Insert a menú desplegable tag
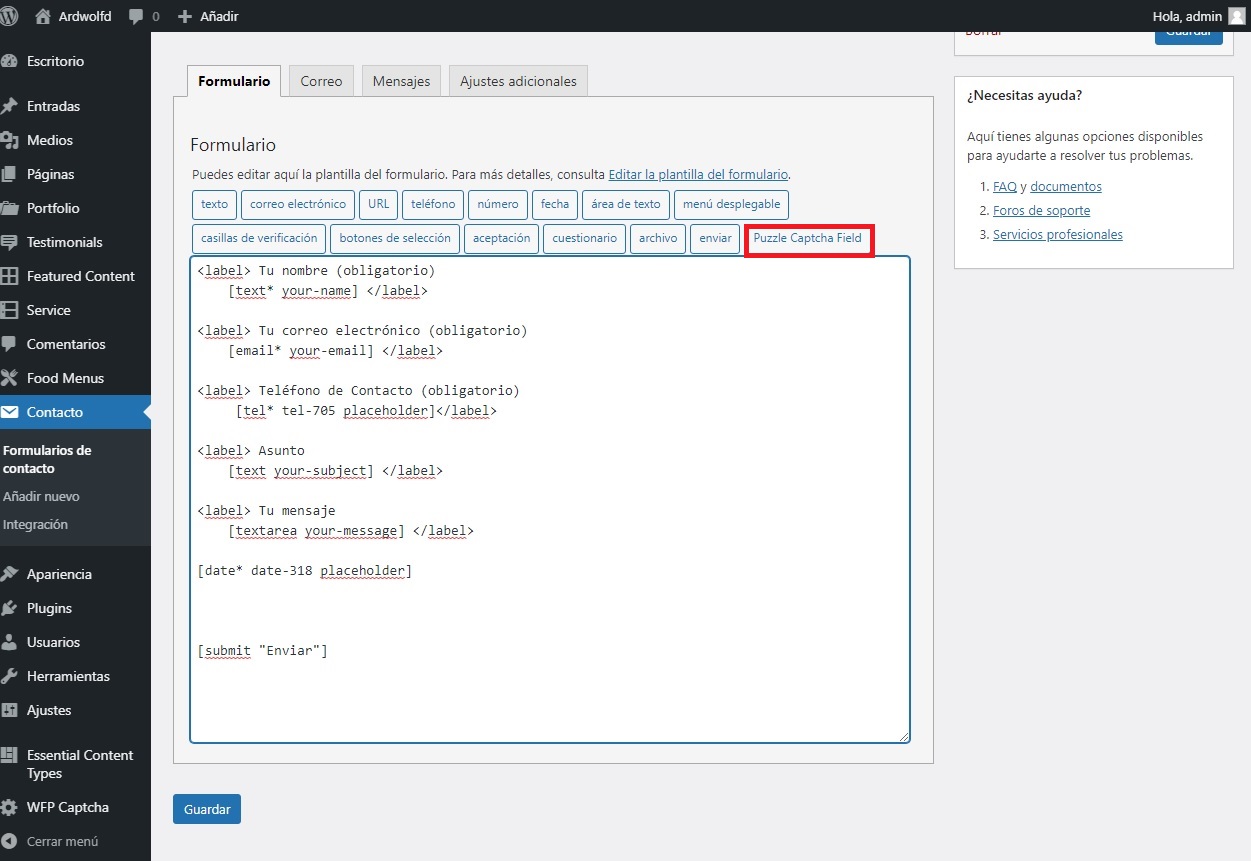1251x861 pixels. coord(732,204)
